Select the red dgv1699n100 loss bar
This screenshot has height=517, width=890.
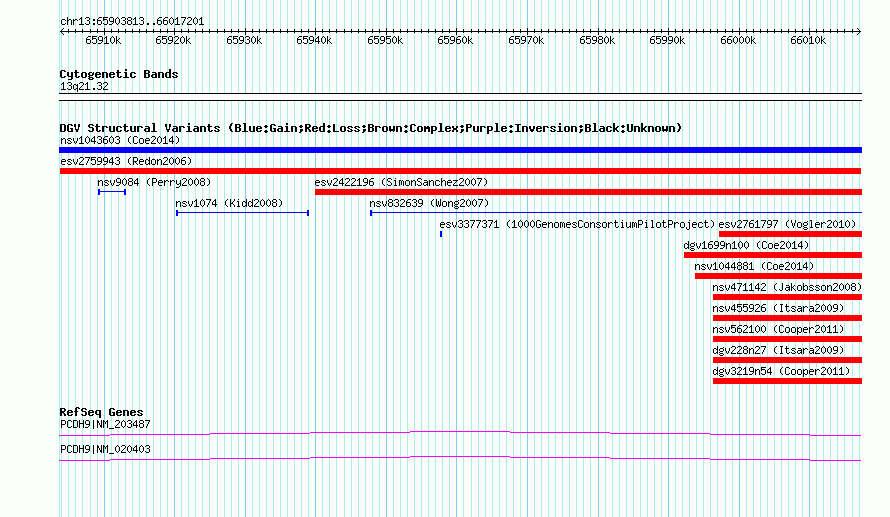[x=773, y=255]
